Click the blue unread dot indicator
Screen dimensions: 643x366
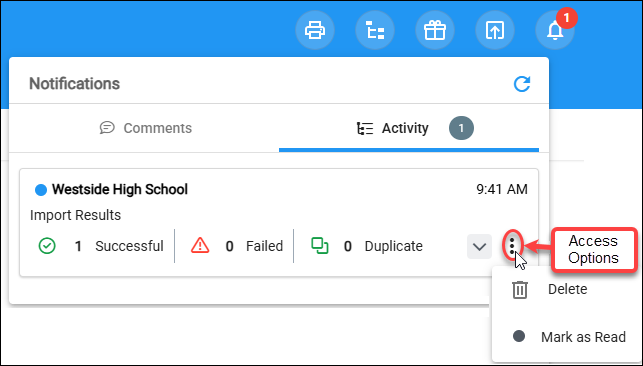(x=41, y=190)
